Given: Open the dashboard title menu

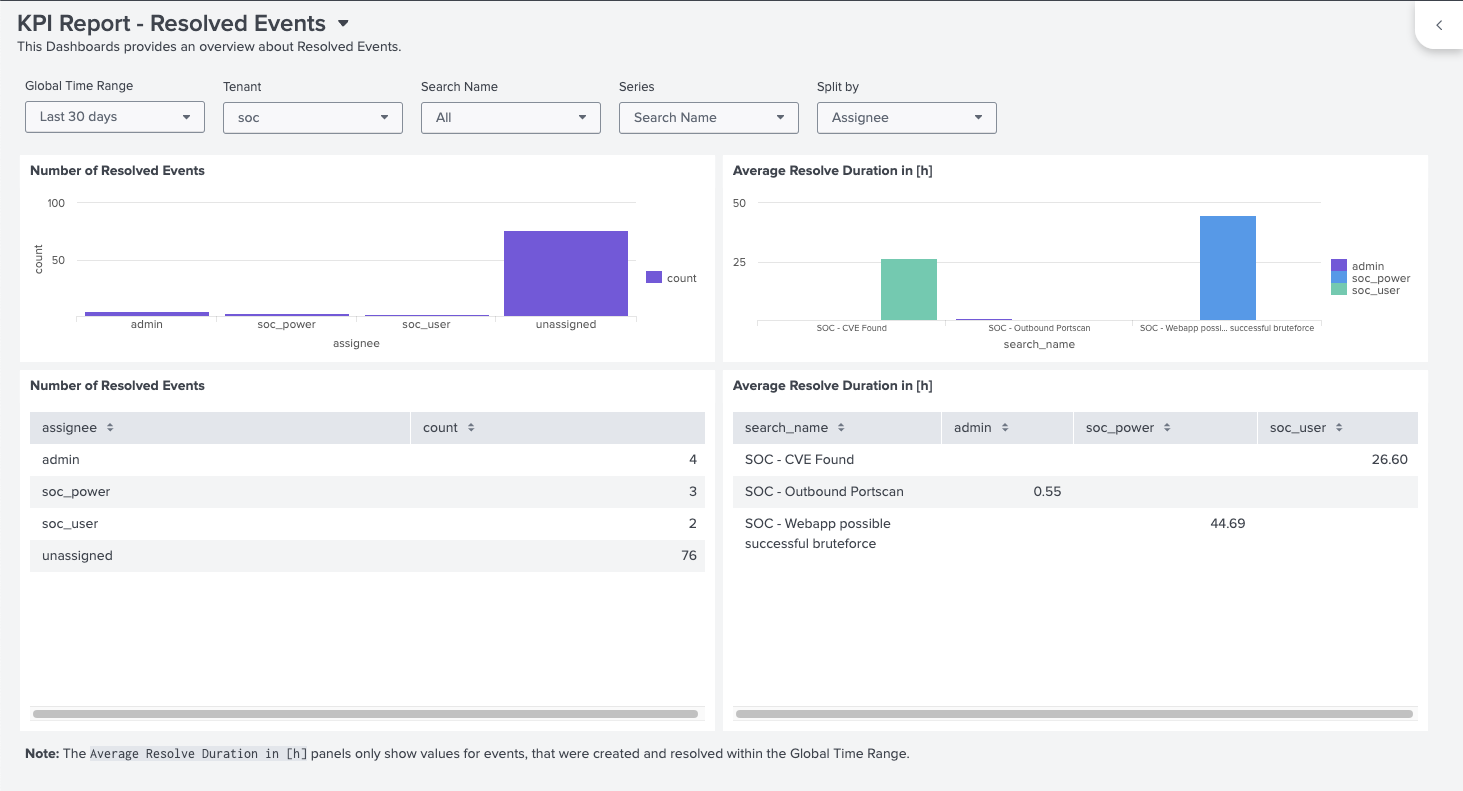Looking at the screenshot, I should point(343,22).
